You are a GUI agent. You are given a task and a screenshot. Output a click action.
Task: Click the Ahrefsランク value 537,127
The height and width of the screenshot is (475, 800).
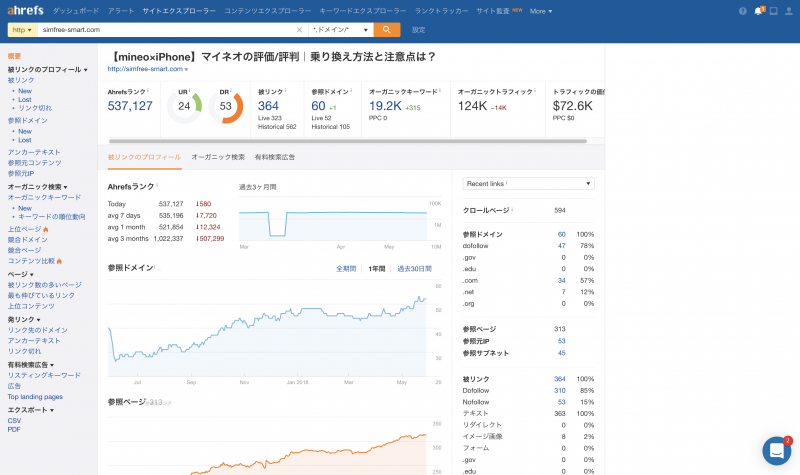(x=130, y=106)
